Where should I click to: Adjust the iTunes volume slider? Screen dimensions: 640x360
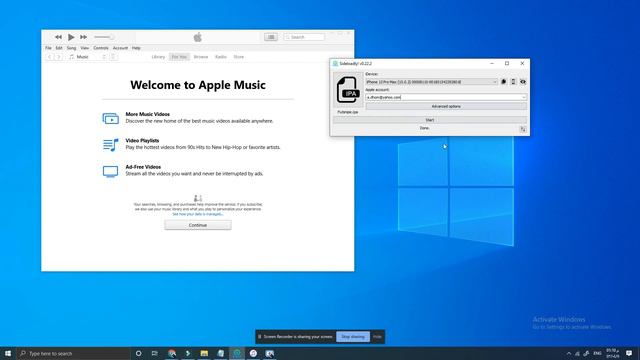pos(104,37)
